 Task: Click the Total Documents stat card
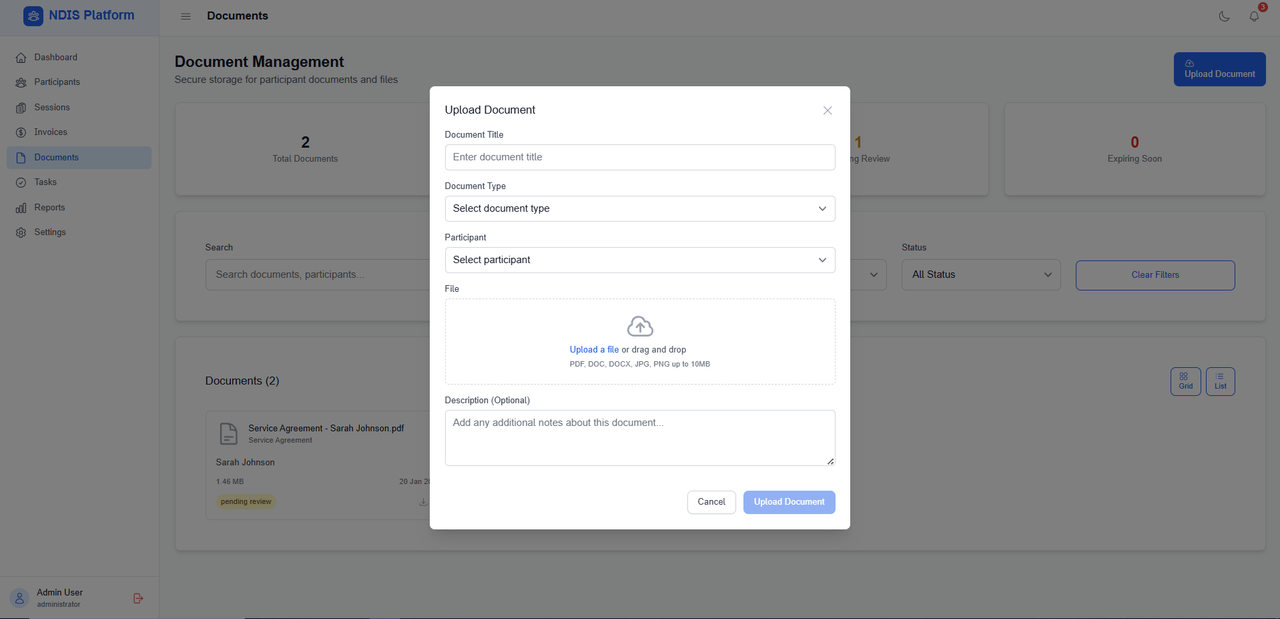(305, 149)
